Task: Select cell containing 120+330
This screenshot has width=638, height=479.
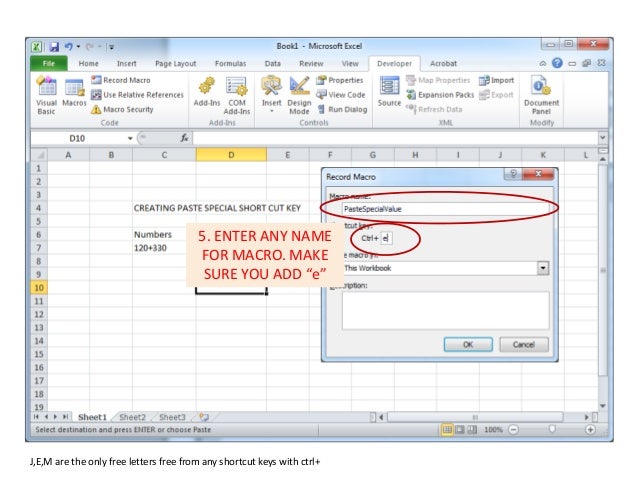Action: pyautogui.click(x=164, y=248)
